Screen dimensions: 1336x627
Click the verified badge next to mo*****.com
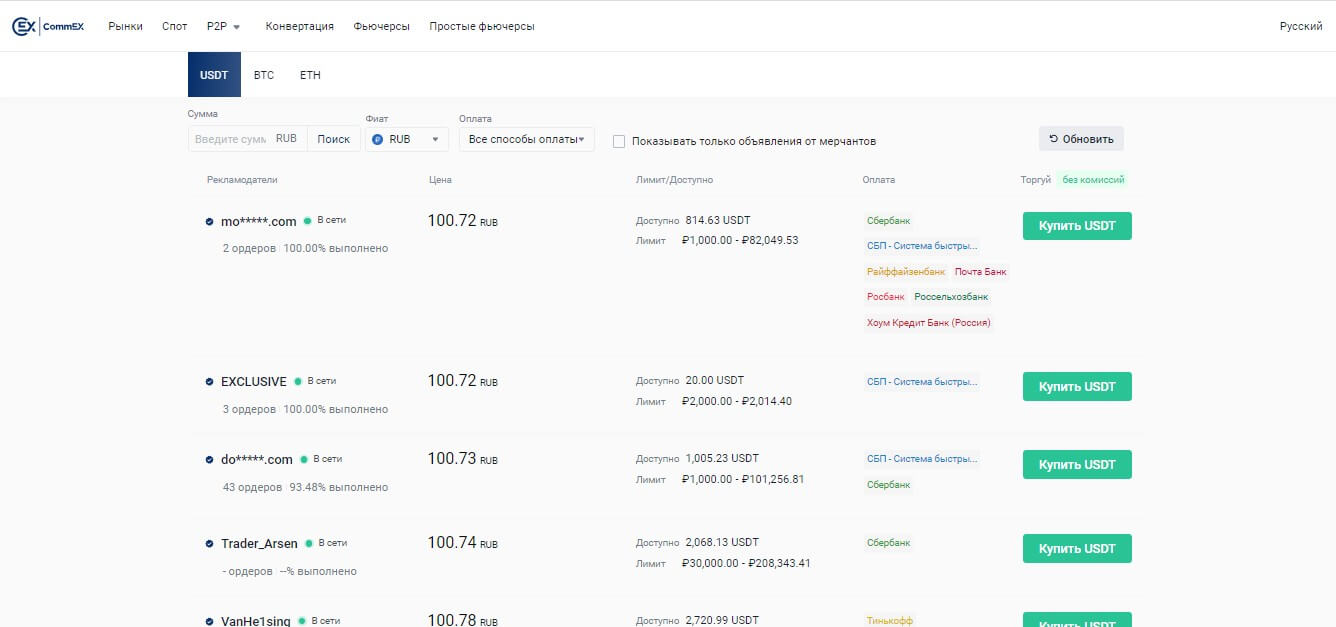coord(209,222)
